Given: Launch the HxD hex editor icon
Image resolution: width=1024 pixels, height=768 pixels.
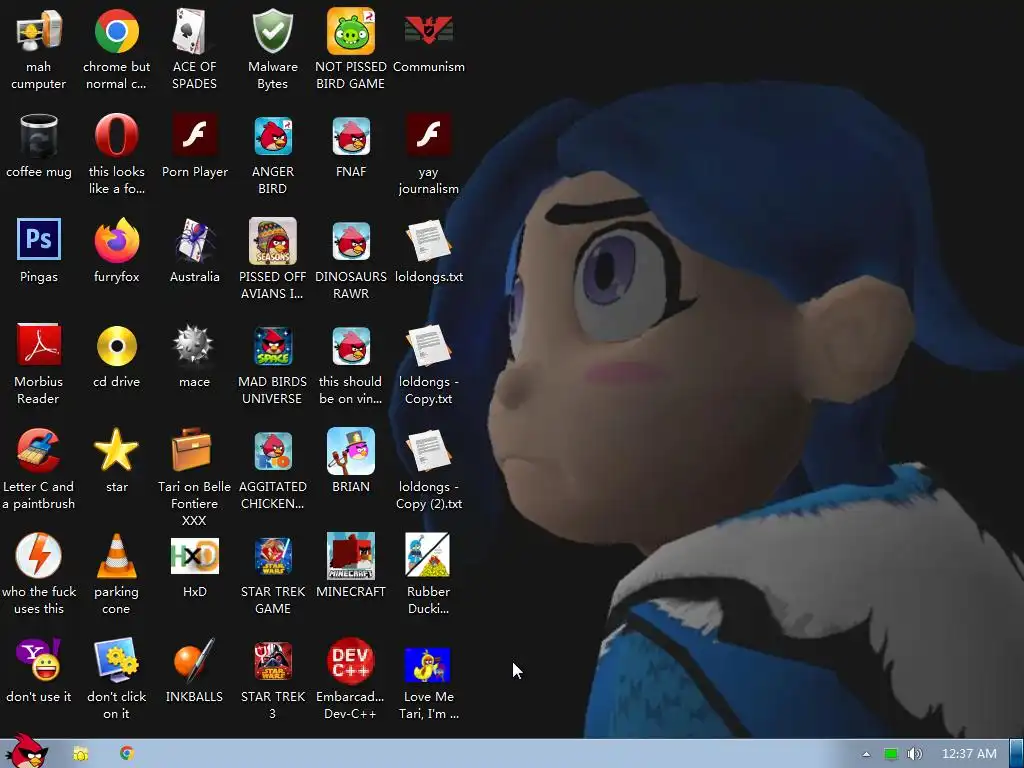Looking at the screenshot, I should (194, 556).
